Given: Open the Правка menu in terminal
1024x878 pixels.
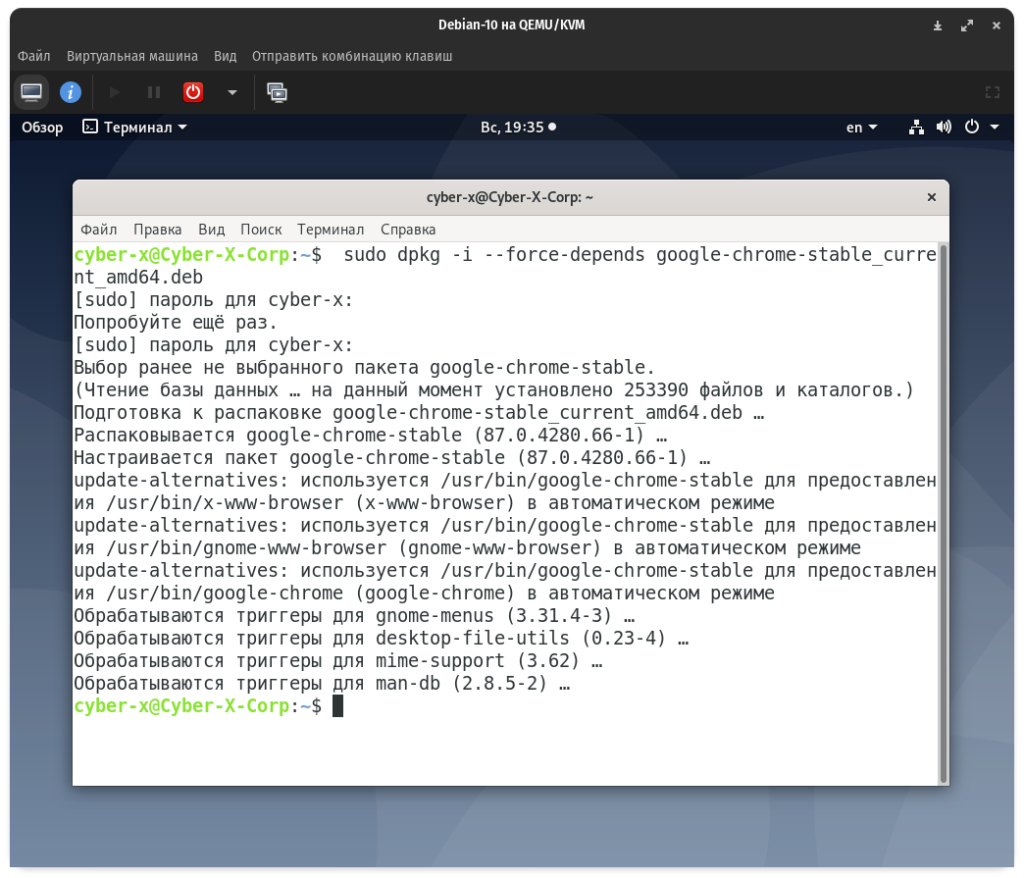Looking at the screenshot, I should [157, 229].
